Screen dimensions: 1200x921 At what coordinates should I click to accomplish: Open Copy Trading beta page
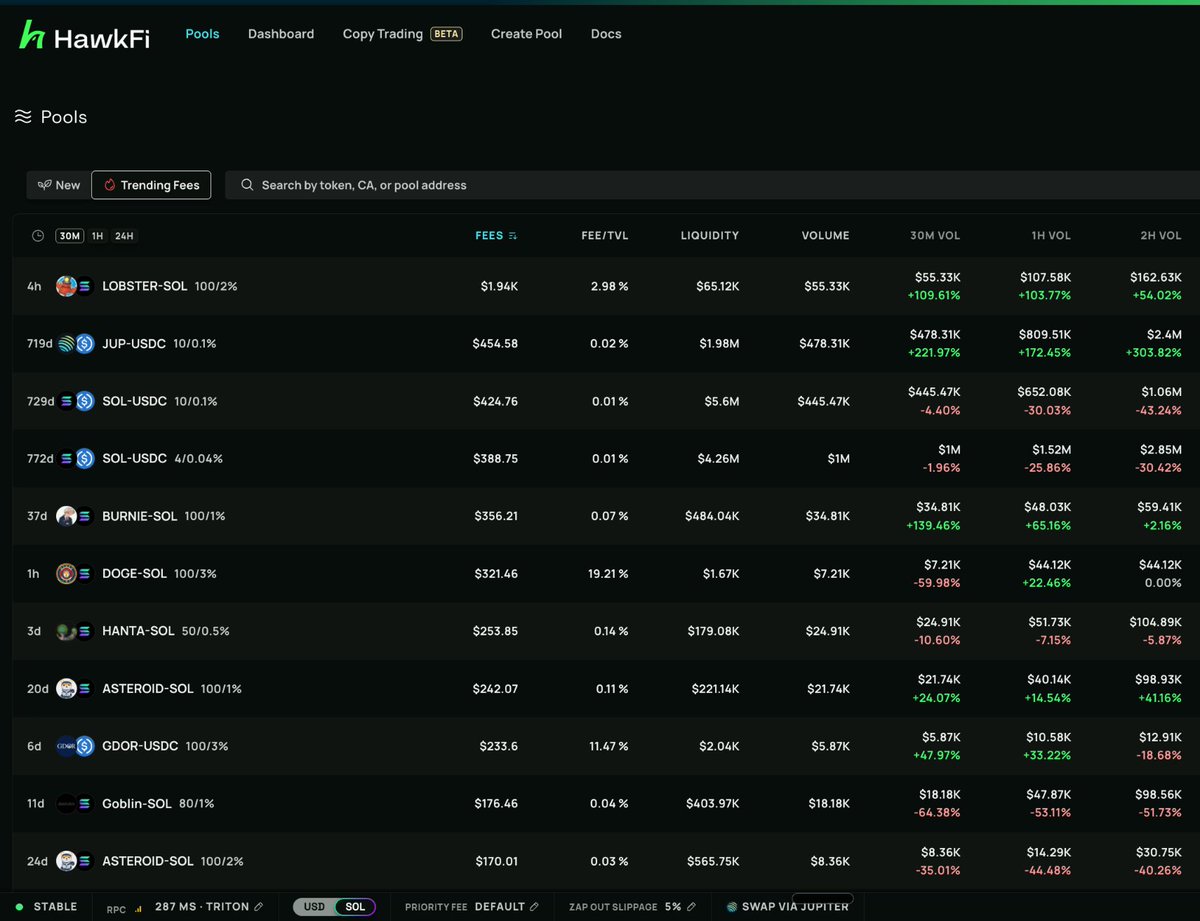[402, 34]
